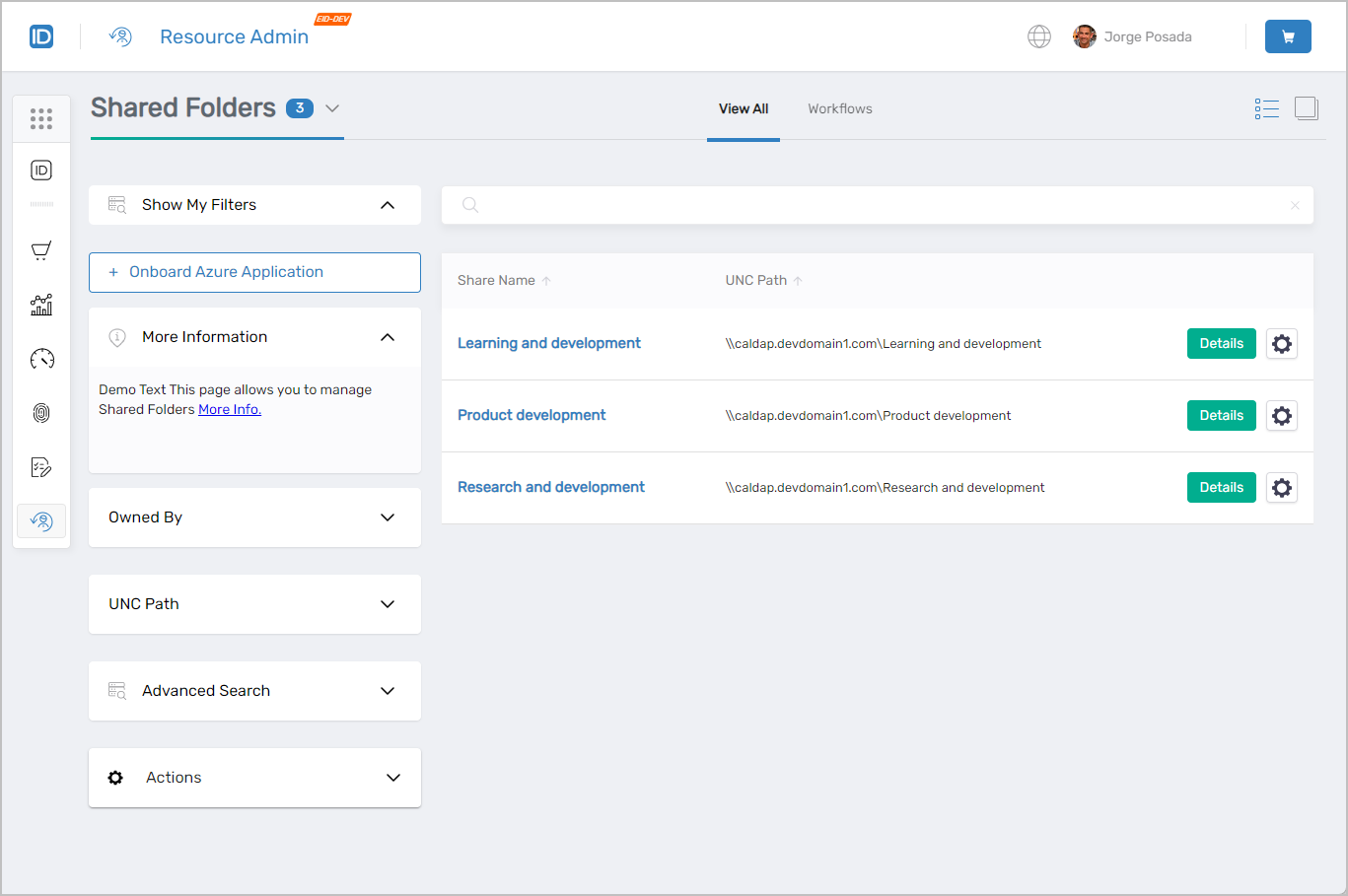Open the globe language icon
The width and height of the screenshot is (1348, 896).
coord(1039,35)
